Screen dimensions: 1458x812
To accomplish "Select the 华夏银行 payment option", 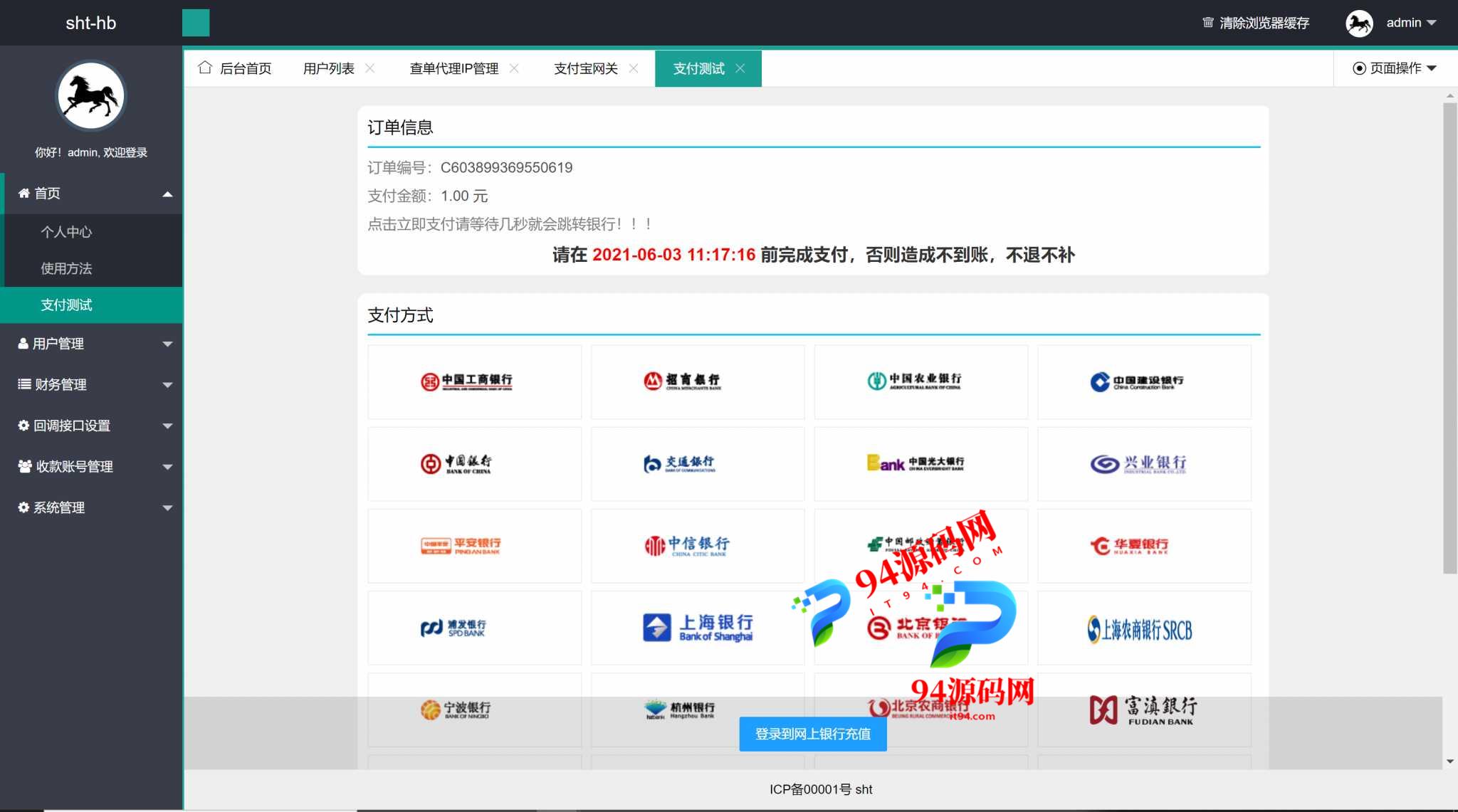I will point(1144,546).
